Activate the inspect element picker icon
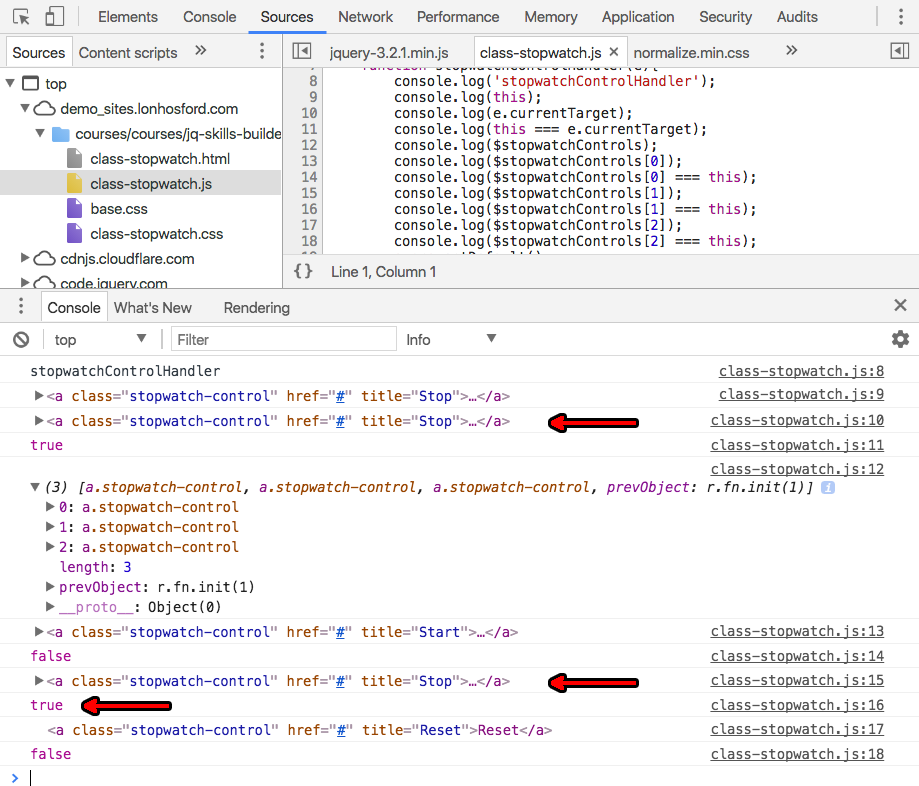Image resolution: width=919 pixels, height=786 pixels. click(21, 17)
